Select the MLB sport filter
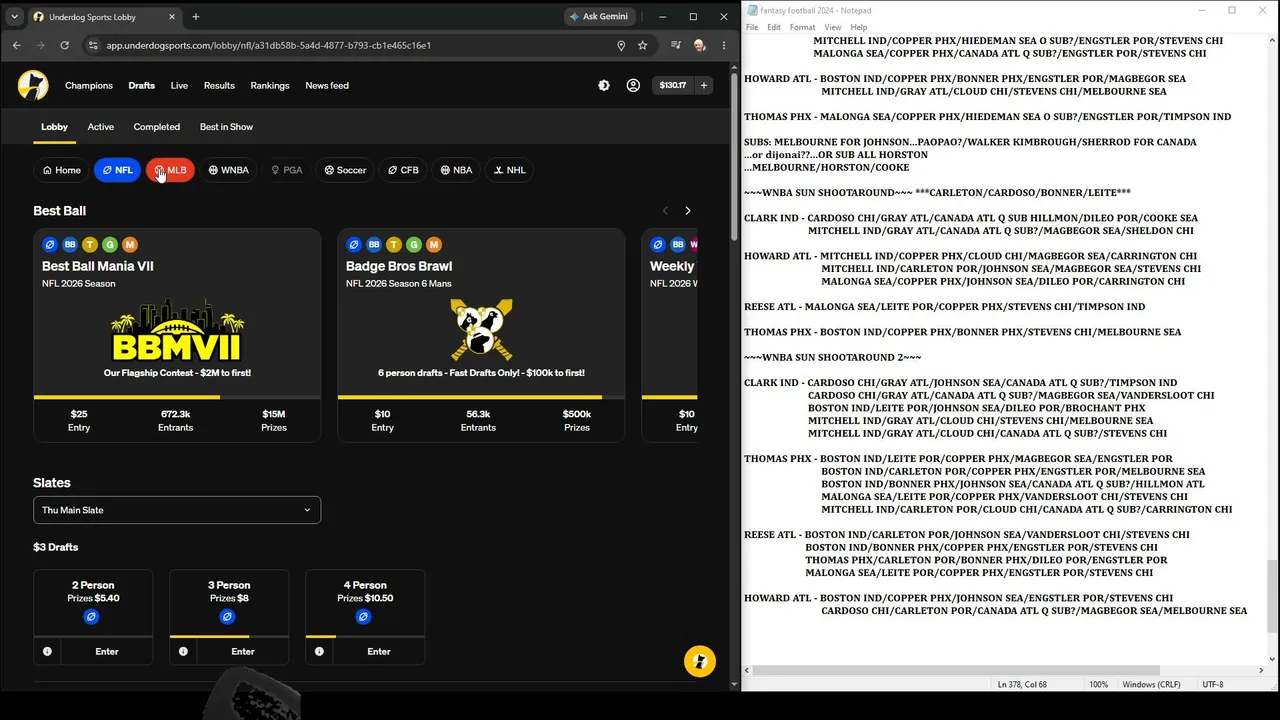The image size is (1280, 720). point(170,170)
